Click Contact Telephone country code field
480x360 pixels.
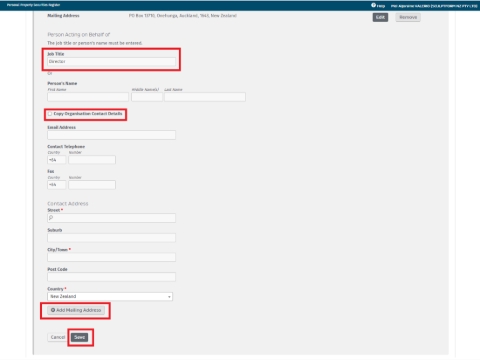pos(56,160)
